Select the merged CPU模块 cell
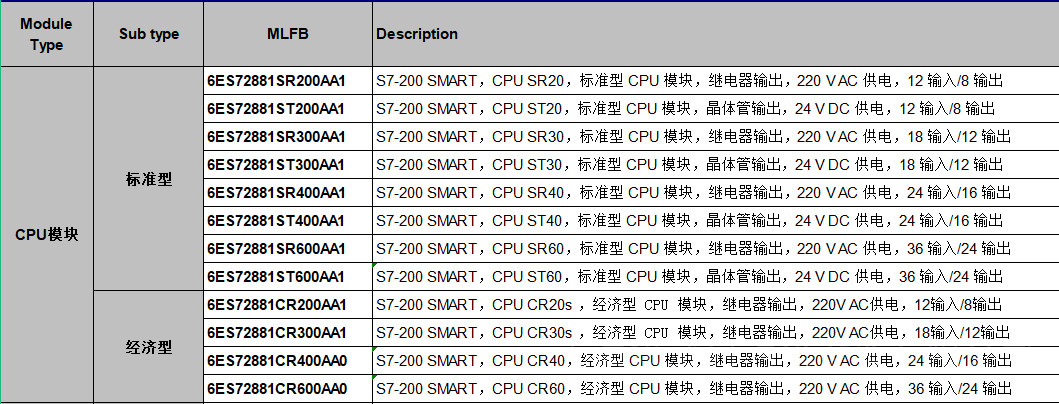This screenshot has height=404, width=1059. 46,234
